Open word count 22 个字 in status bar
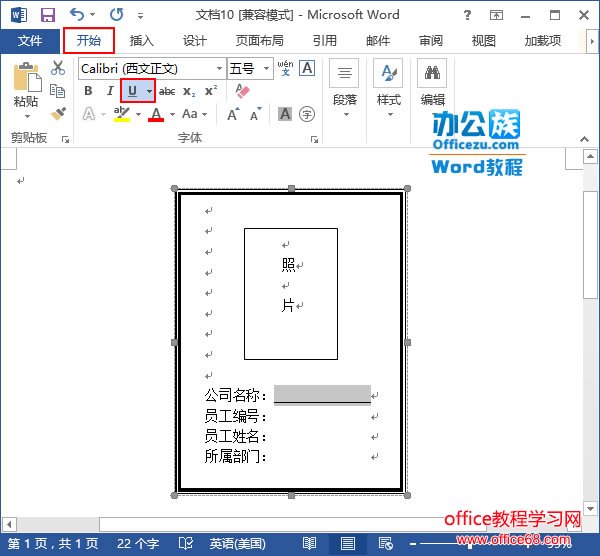 138,544
